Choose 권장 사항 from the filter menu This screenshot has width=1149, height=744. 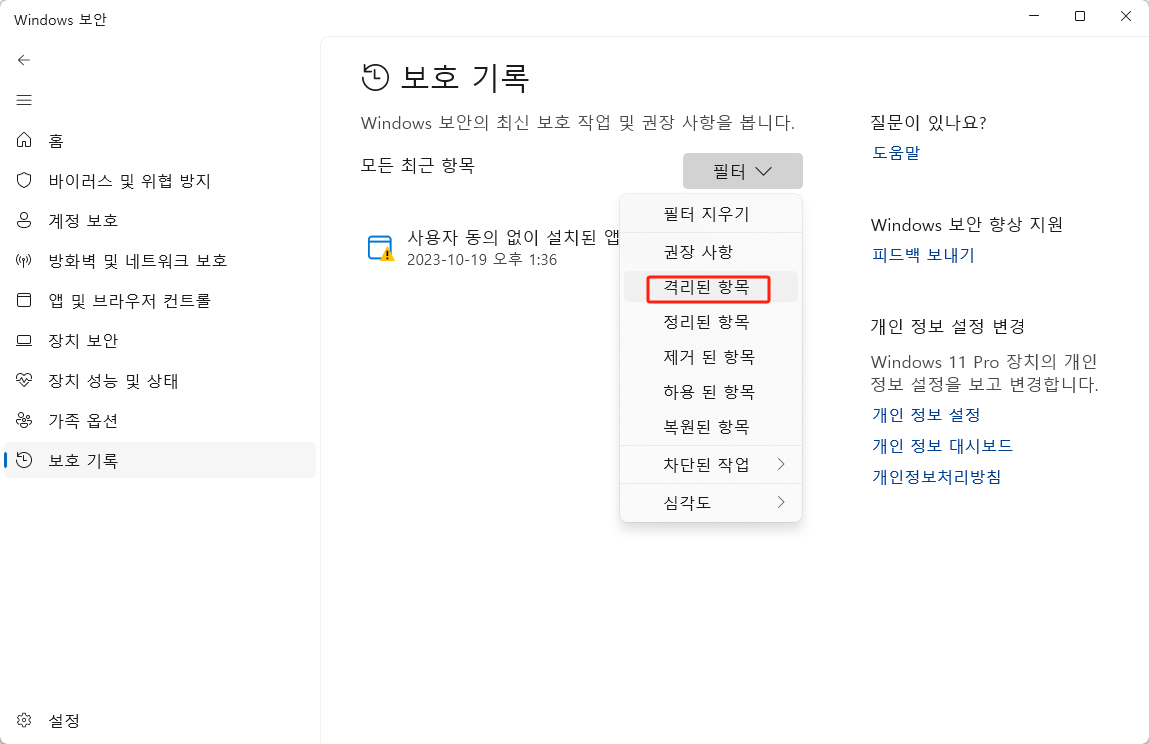[x=709, y=252]
